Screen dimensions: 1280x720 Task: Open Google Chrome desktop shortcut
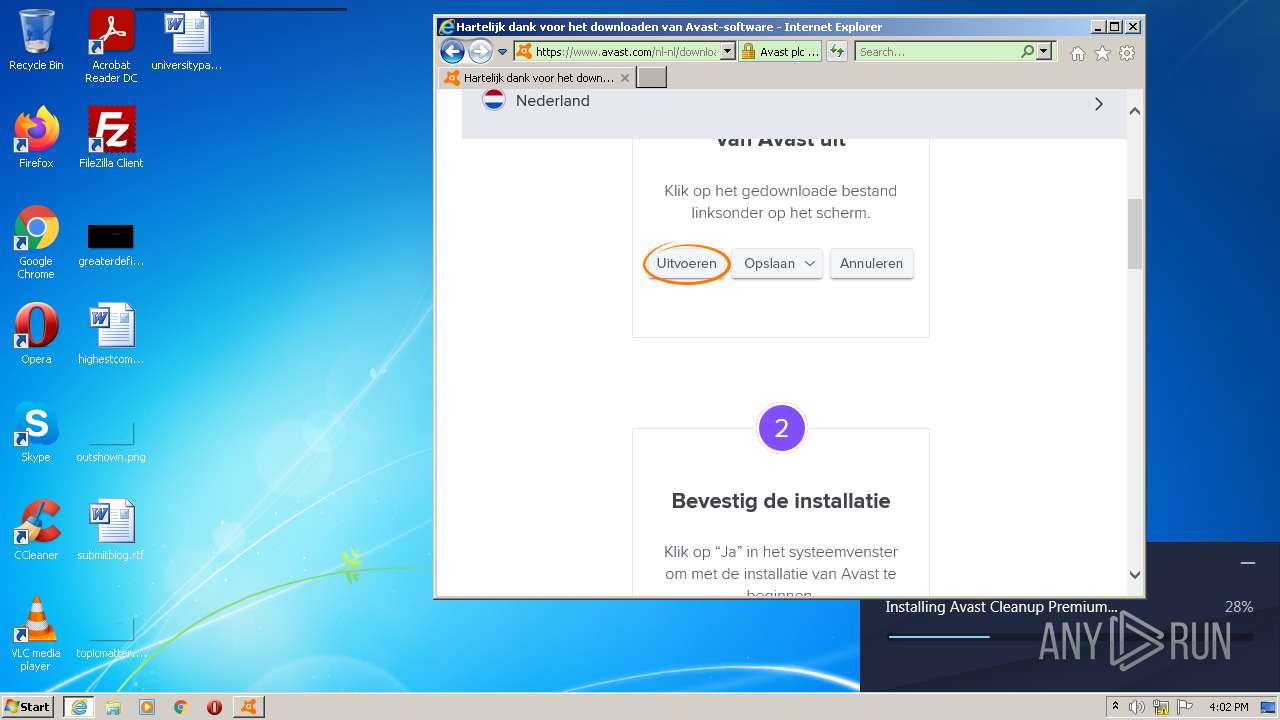[x=36, y=242]
